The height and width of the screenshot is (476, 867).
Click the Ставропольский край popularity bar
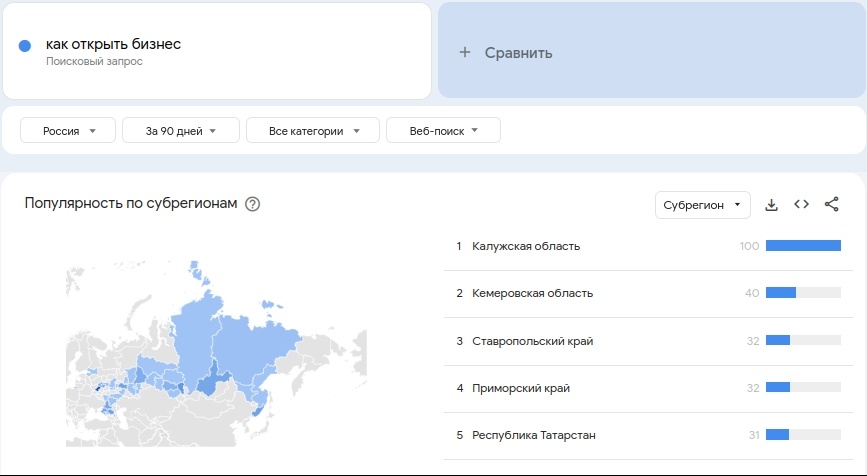803,341
